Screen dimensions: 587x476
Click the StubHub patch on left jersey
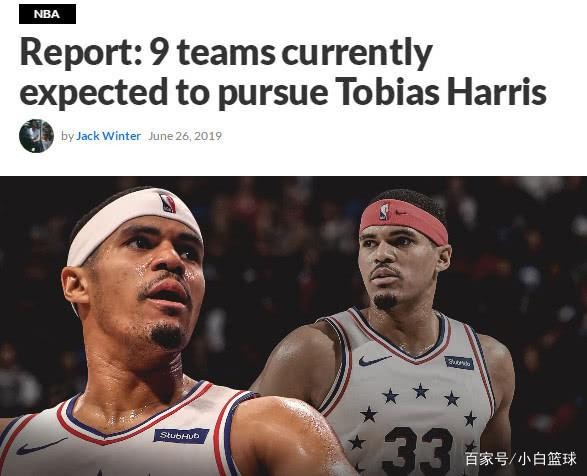click(181, 436)
